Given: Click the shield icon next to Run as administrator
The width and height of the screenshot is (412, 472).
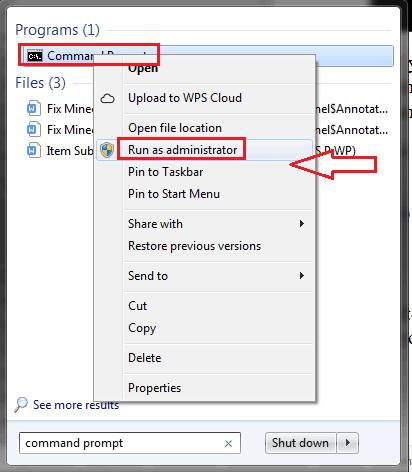Looking at the screenshot, I should 107,150.
